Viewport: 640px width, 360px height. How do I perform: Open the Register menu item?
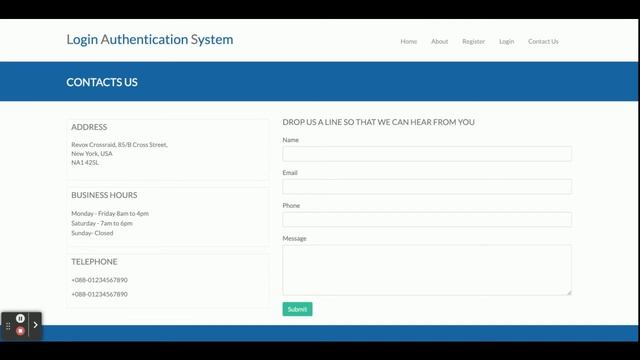click(x=473, y=41)
